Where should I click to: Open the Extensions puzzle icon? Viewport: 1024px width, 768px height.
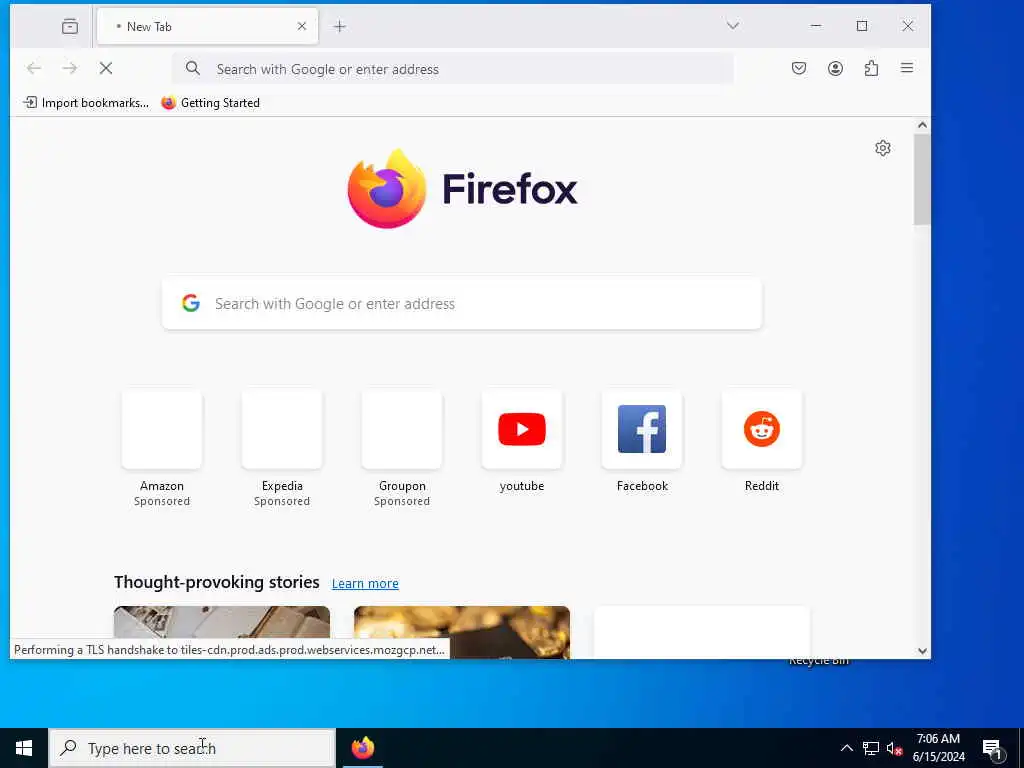coord(871,68)
